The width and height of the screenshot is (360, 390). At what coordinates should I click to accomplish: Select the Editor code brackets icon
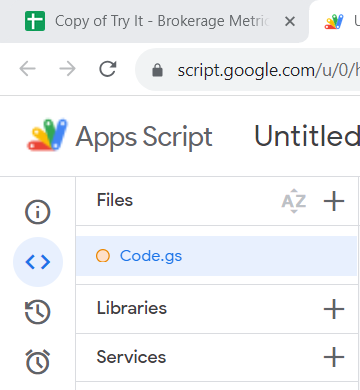(38, 262)
